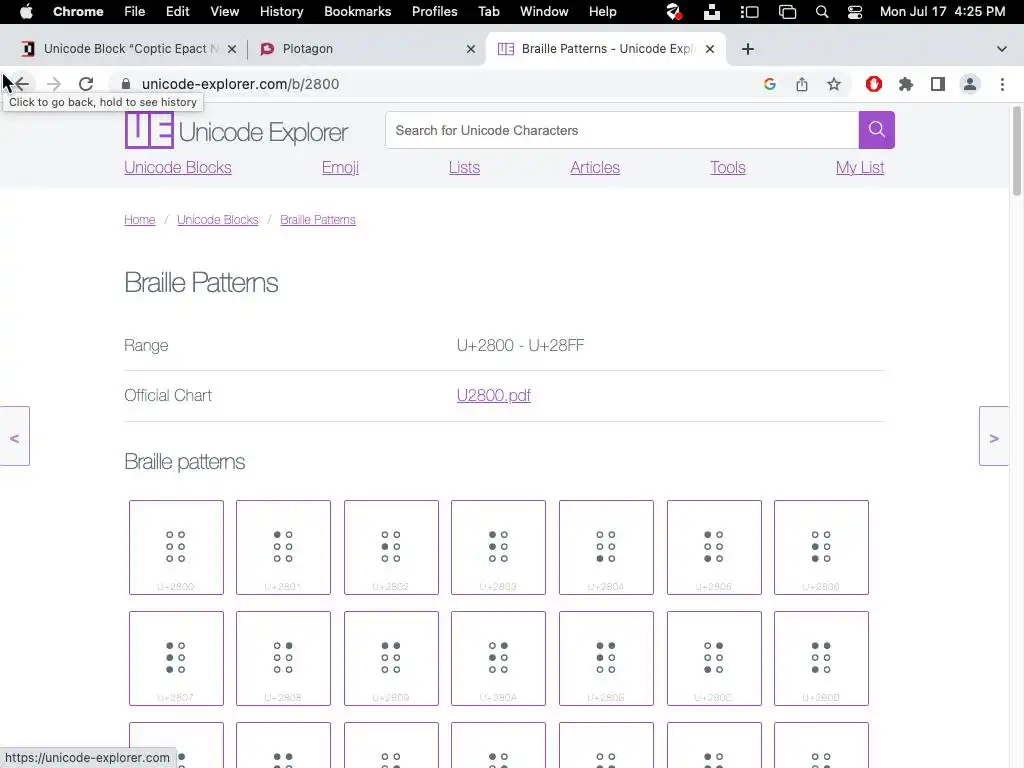1024x768 pixels.
Task: Open the Emoji nav link
Action: [340, 167]
